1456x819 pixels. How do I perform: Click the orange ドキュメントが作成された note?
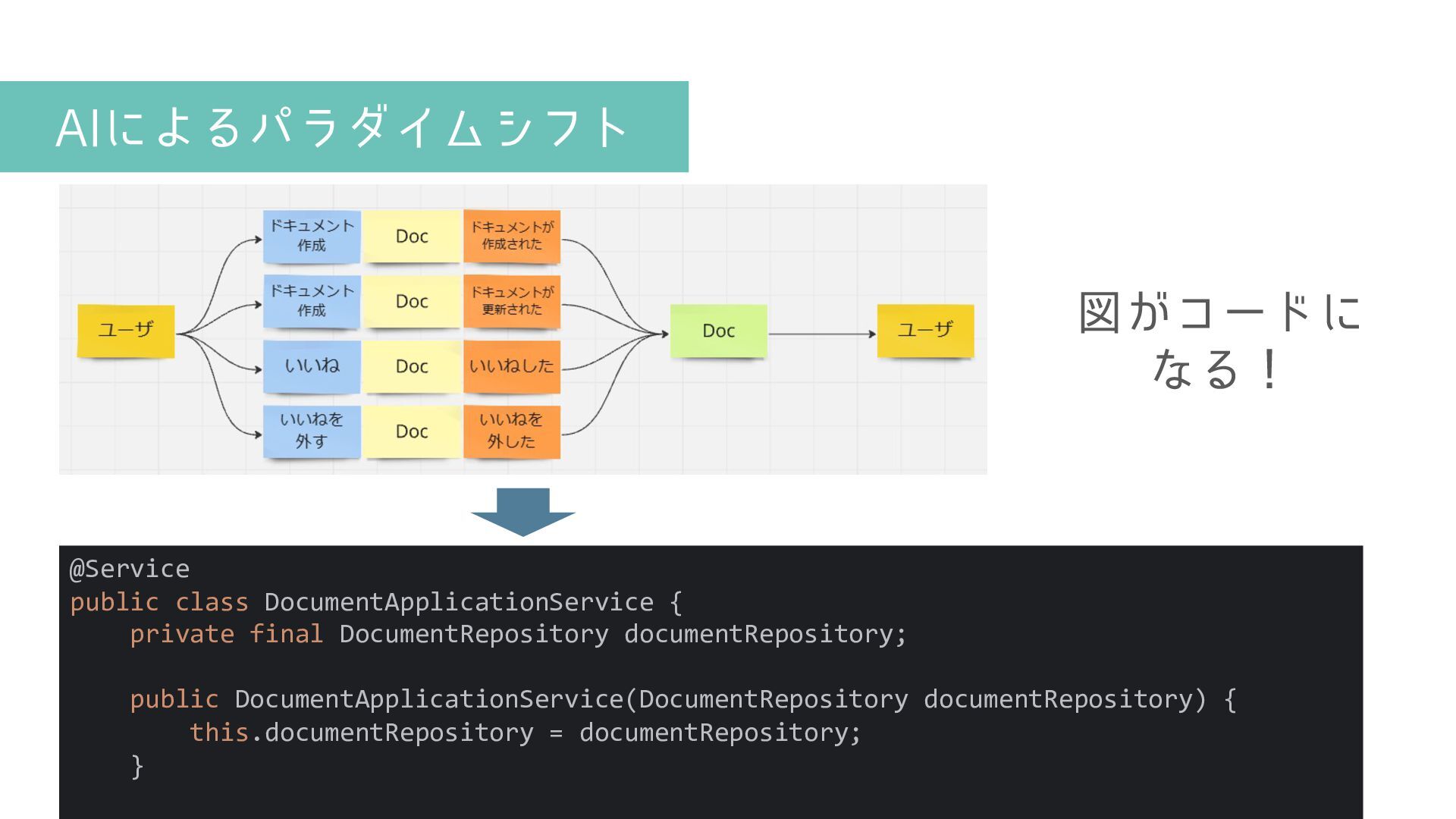pos(512,236)
